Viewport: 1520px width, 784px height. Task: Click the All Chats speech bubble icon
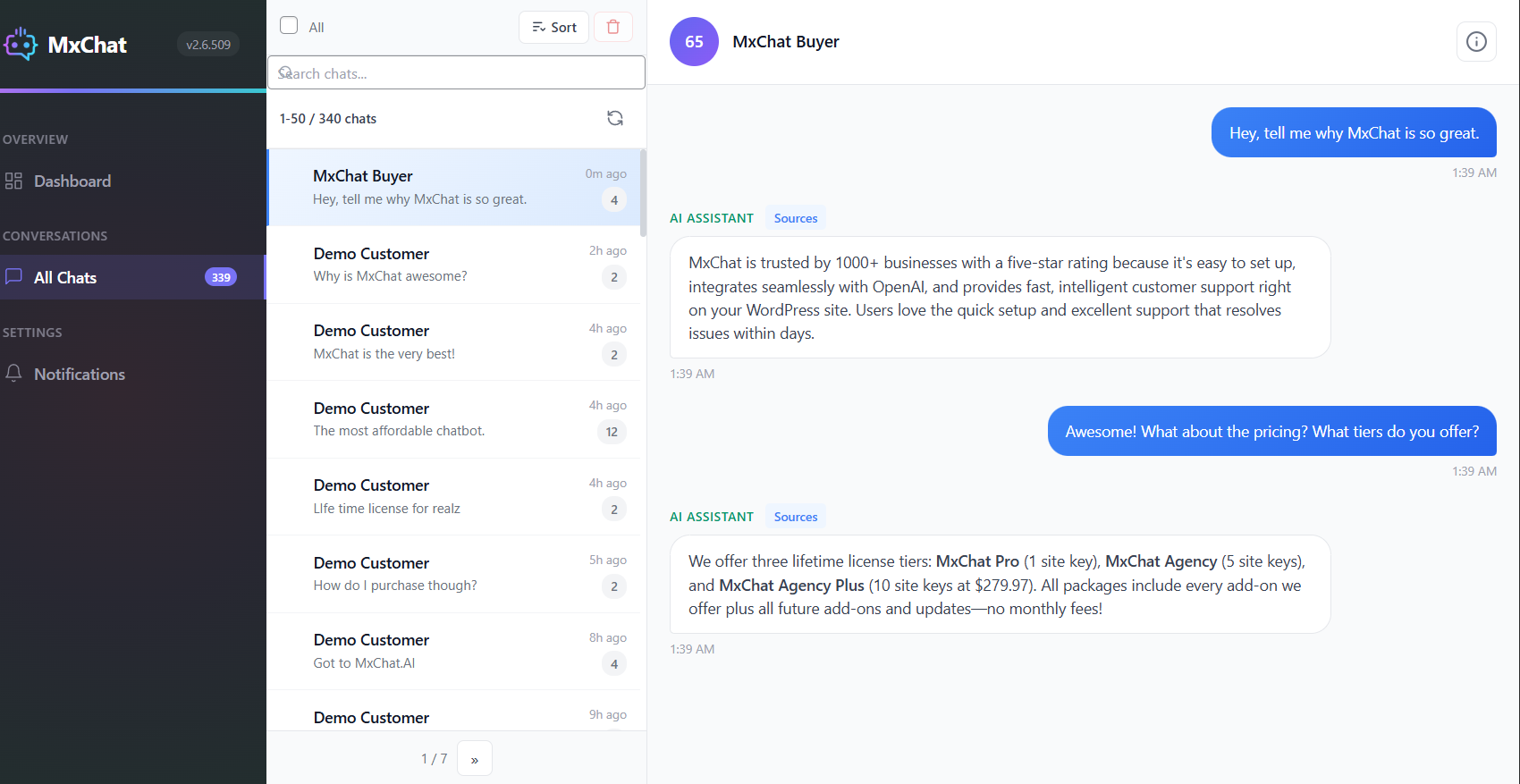pos(13,277)
